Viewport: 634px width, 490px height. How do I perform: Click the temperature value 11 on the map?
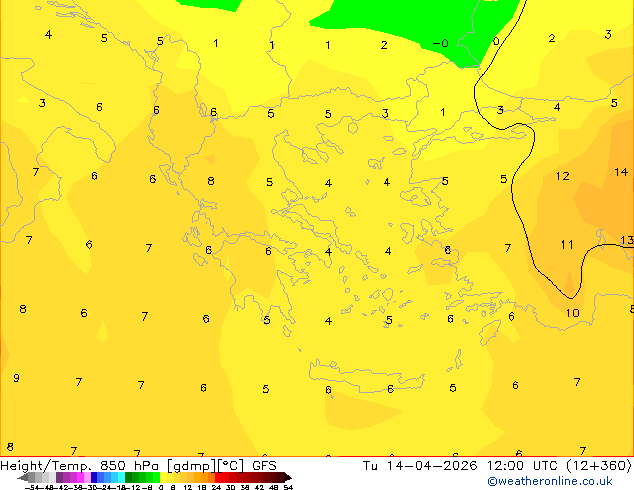point(567,245)
